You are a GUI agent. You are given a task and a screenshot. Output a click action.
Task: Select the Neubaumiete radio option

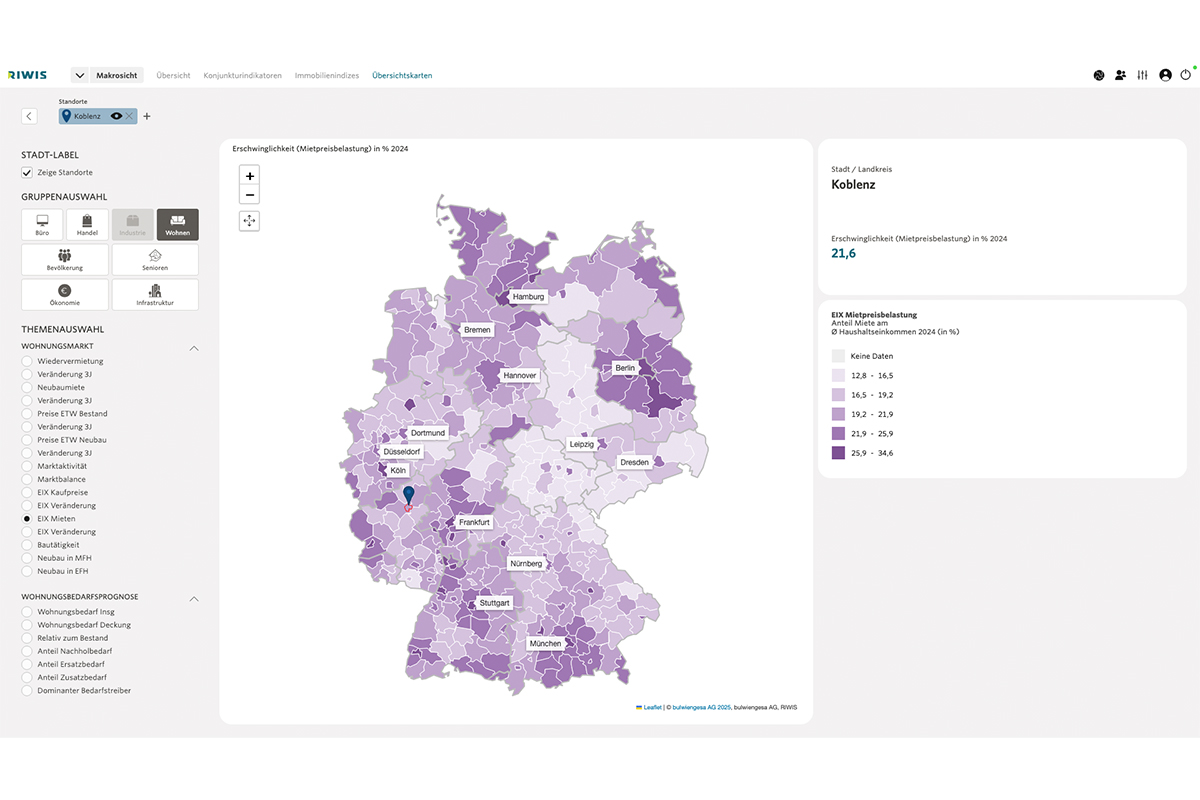[27, 387]
